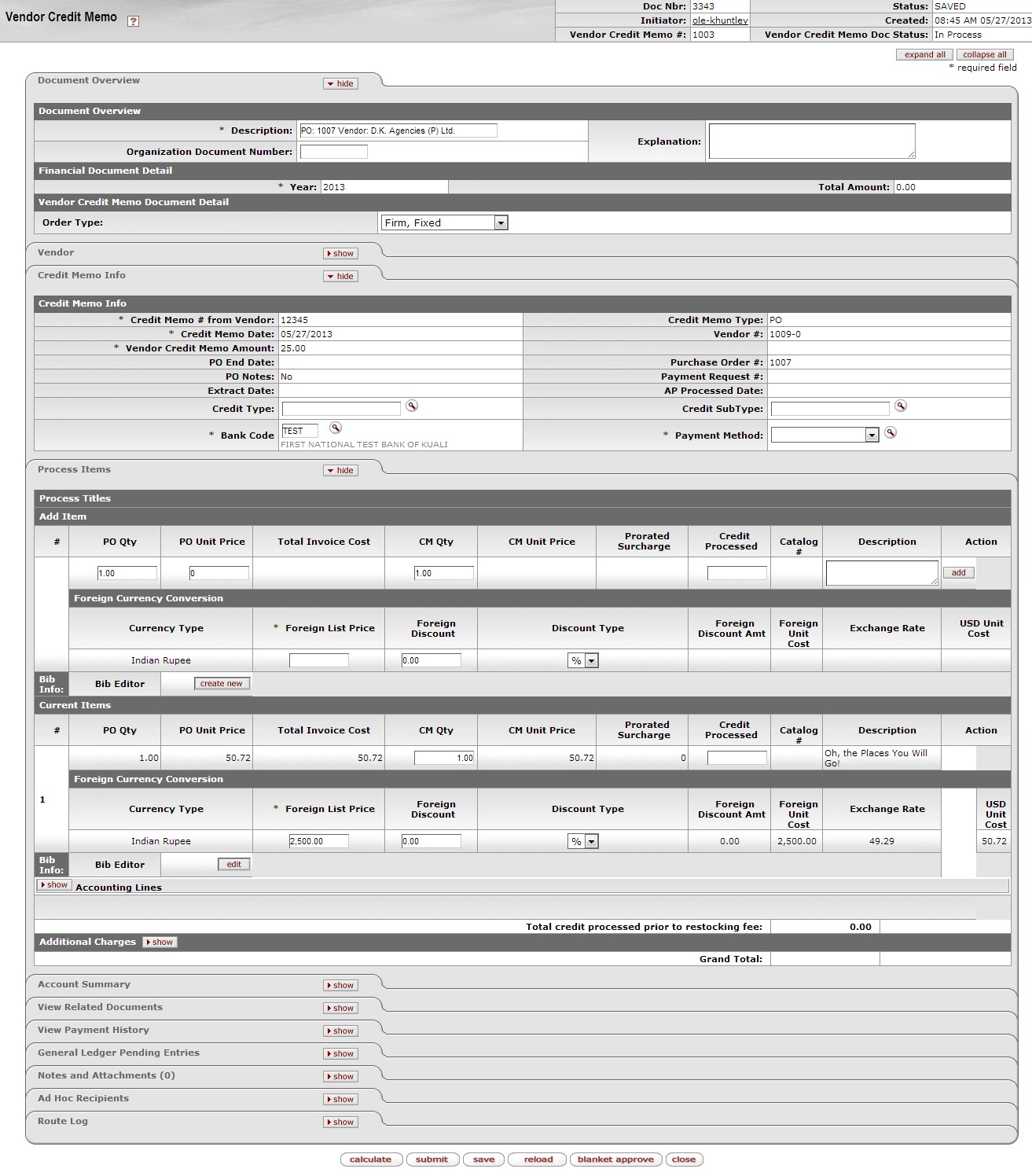Viewport: 1032px width, 1176px height.
Task: Focus the Organization Document Number field
Action: (334, 152)
